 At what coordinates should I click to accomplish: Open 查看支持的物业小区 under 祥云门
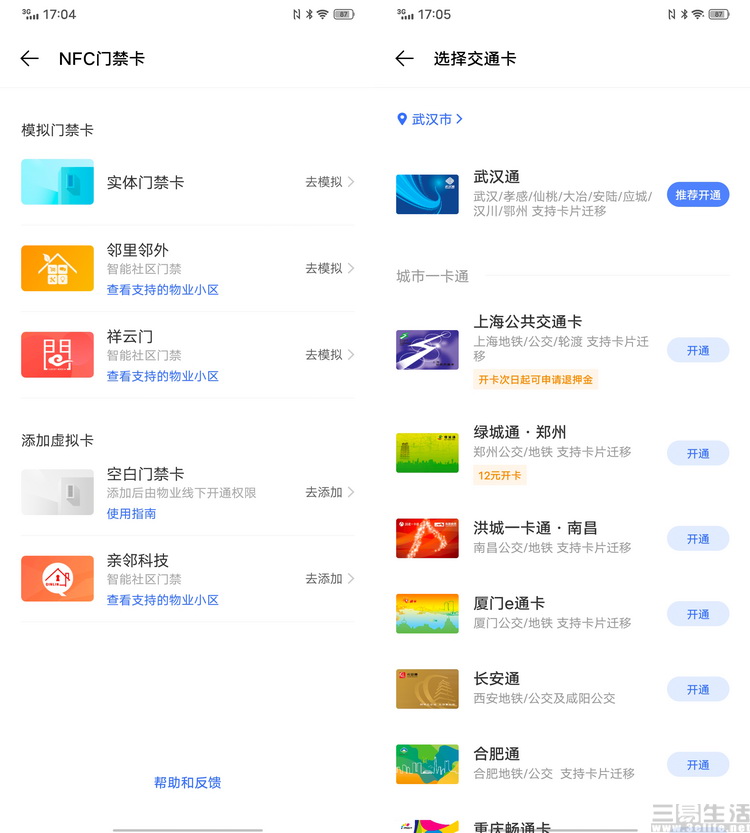point(163,376)
